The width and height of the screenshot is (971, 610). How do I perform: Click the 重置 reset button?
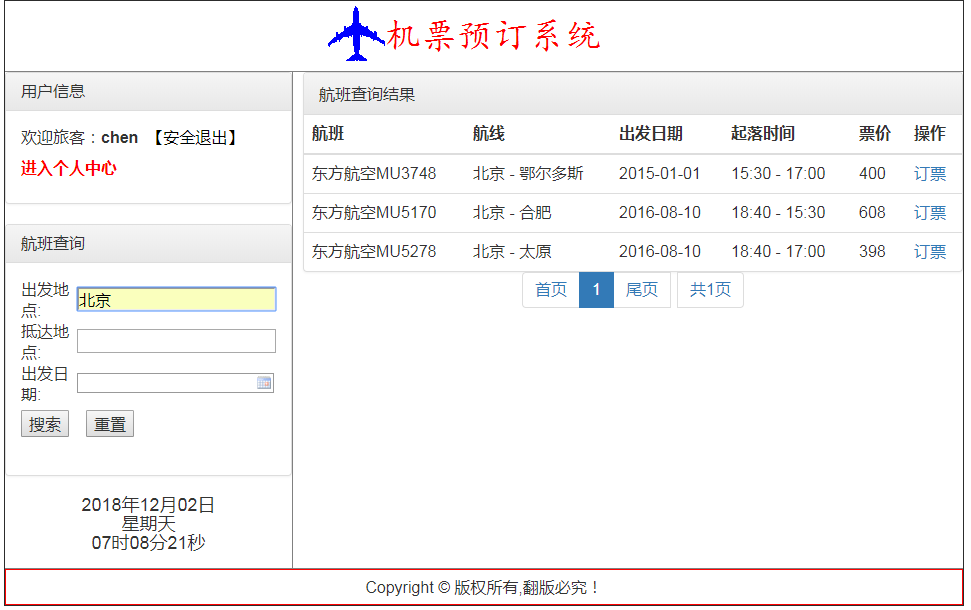pyautogui.click(x=110, y=424)
